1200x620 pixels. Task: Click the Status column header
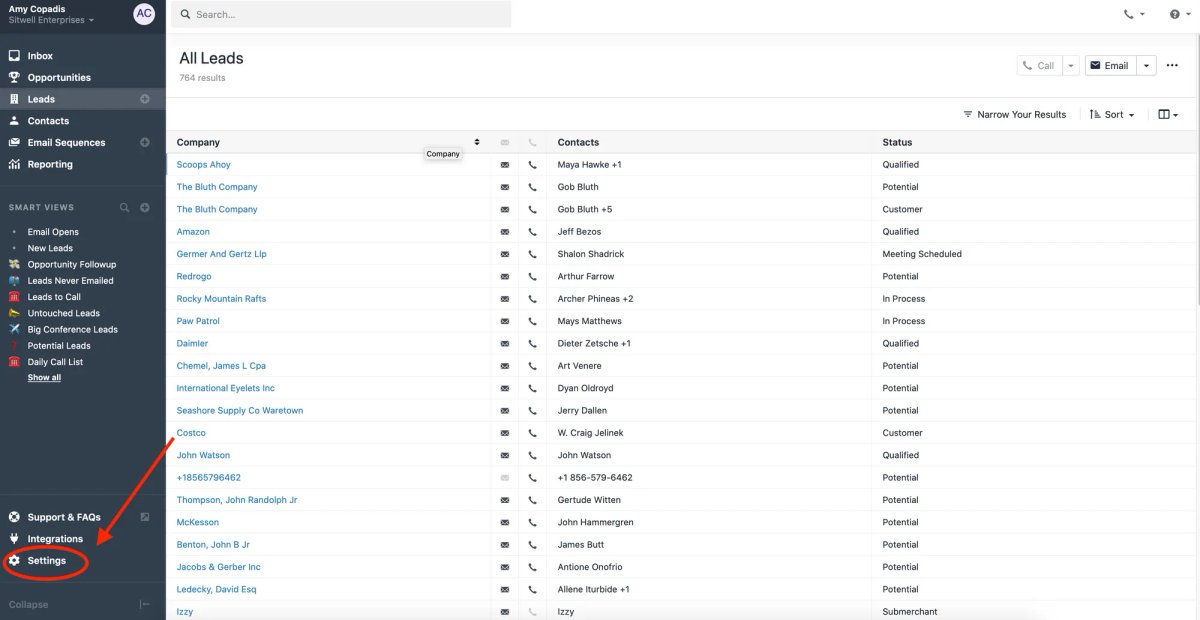point(897,142)
